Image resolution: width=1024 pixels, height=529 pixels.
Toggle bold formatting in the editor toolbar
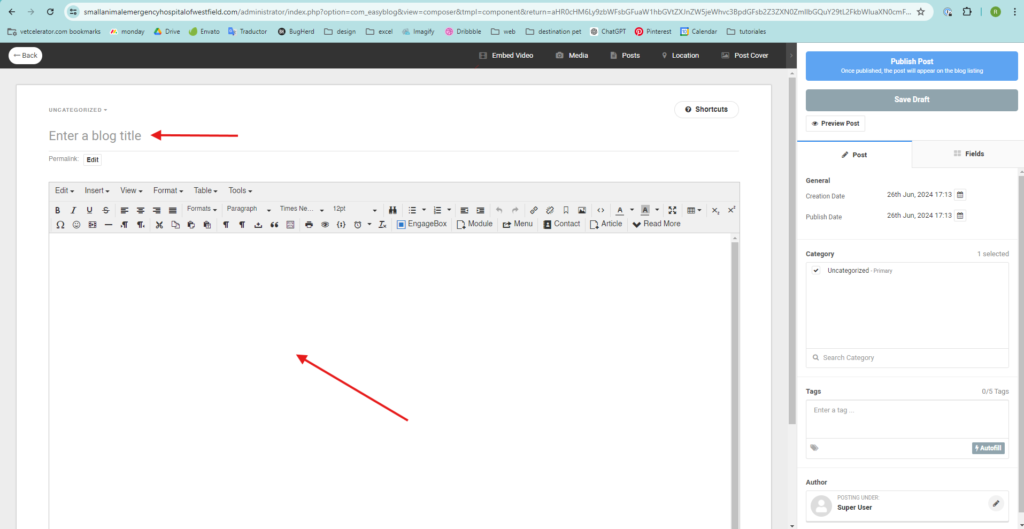pos(57,210)
